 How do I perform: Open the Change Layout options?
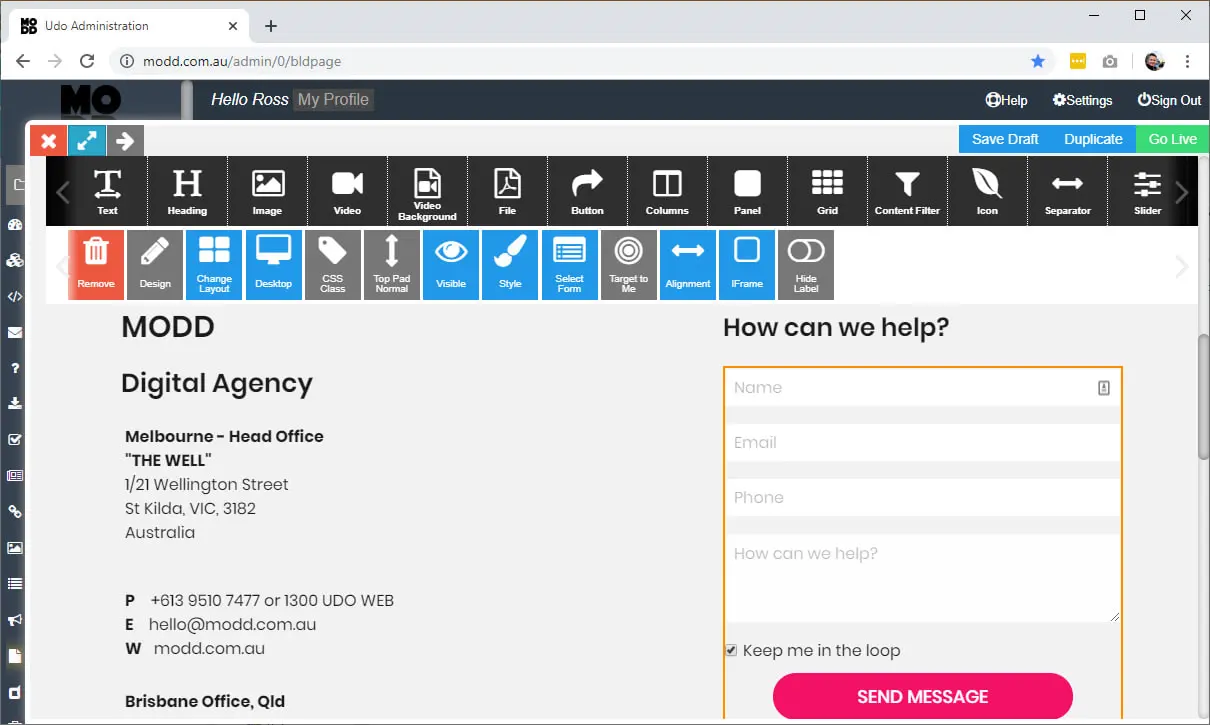click(214, 264)
